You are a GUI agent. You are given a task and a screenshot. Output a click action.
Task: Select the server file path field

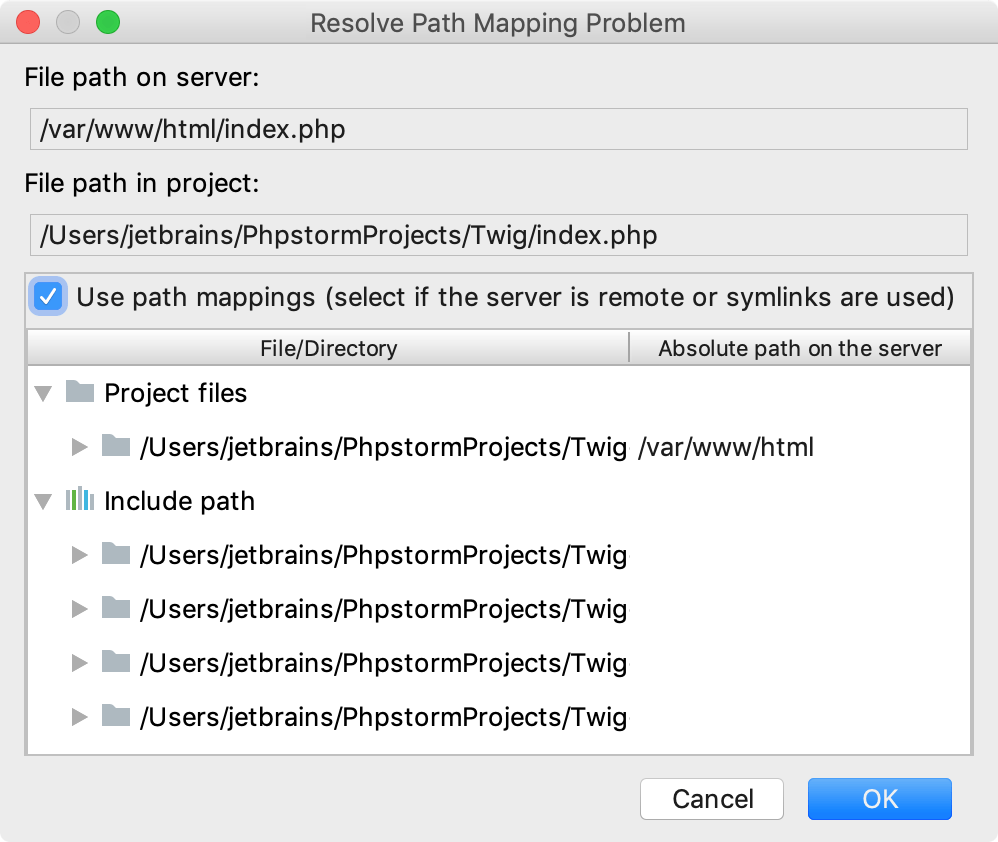click(498, 128)
